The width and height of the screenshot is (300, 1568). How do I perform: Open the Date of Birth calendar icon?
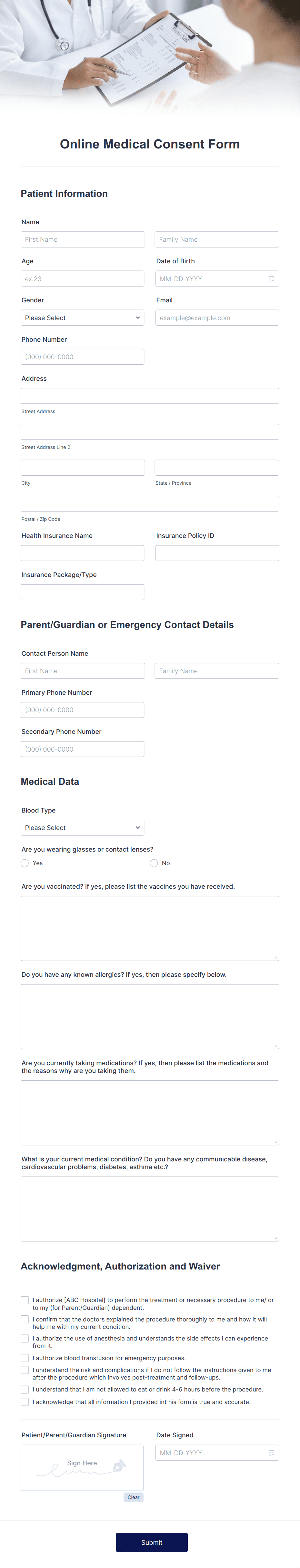pos(271,279)
